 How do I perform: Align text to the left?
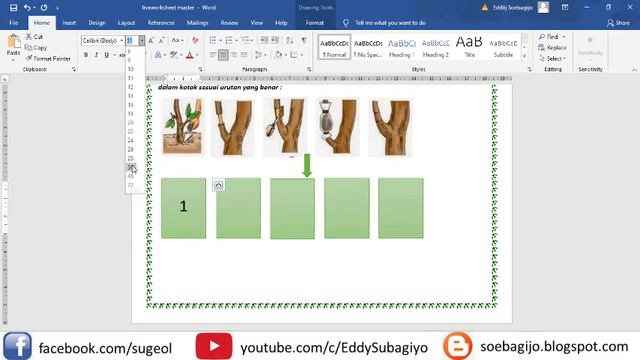(x=213, y=55)
